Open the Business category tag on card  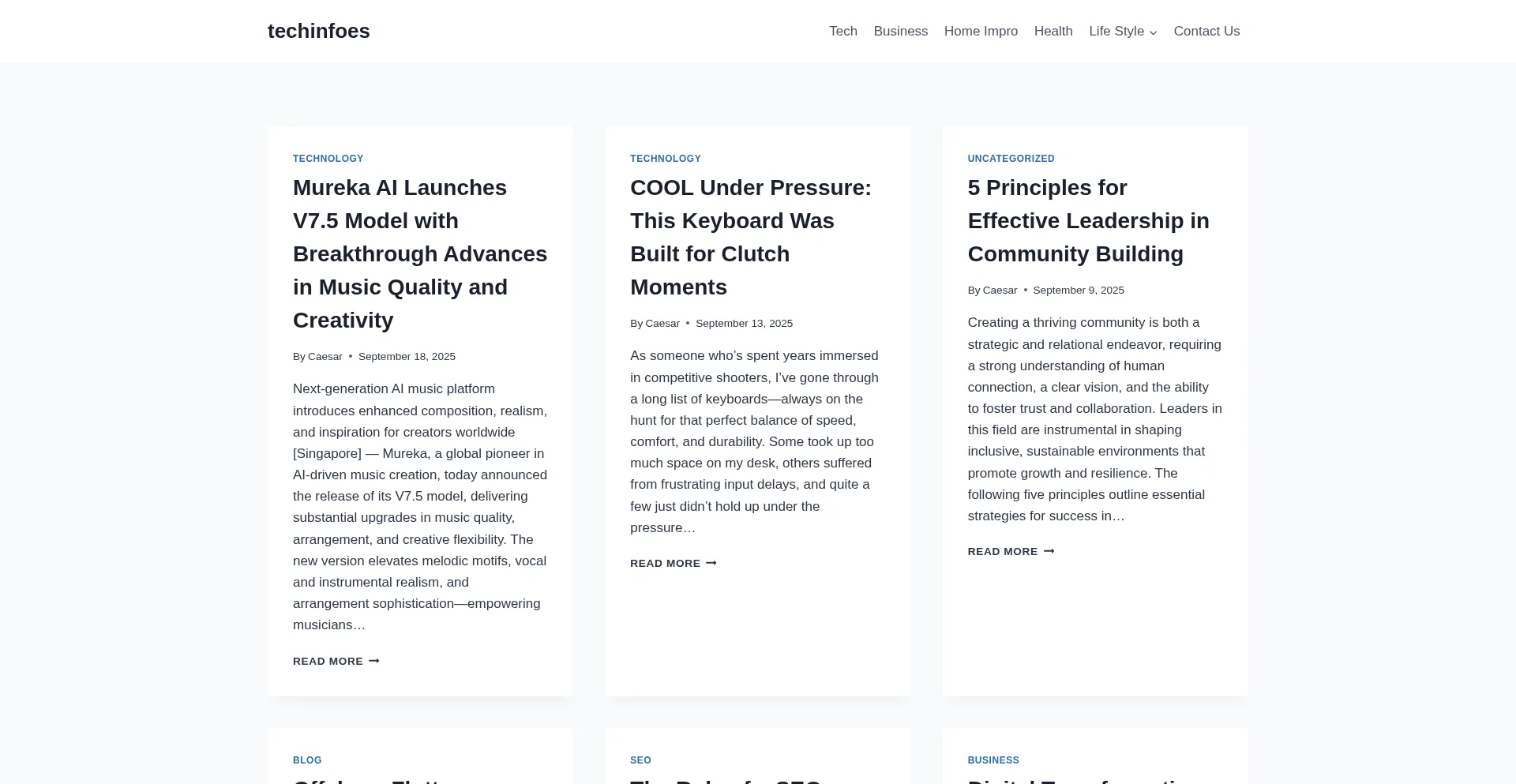tap(993, 760)
